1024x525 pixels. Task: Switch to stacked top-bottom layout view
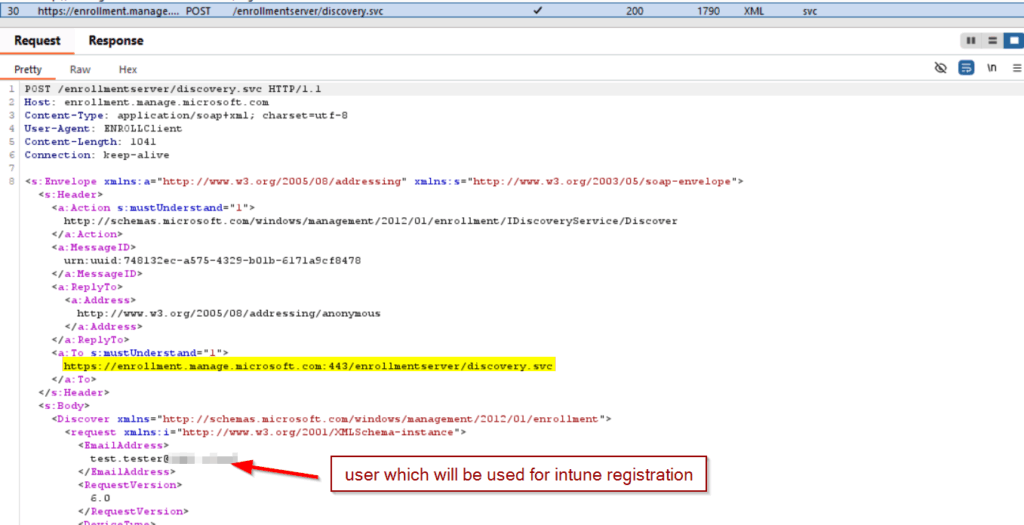(992, 41)
